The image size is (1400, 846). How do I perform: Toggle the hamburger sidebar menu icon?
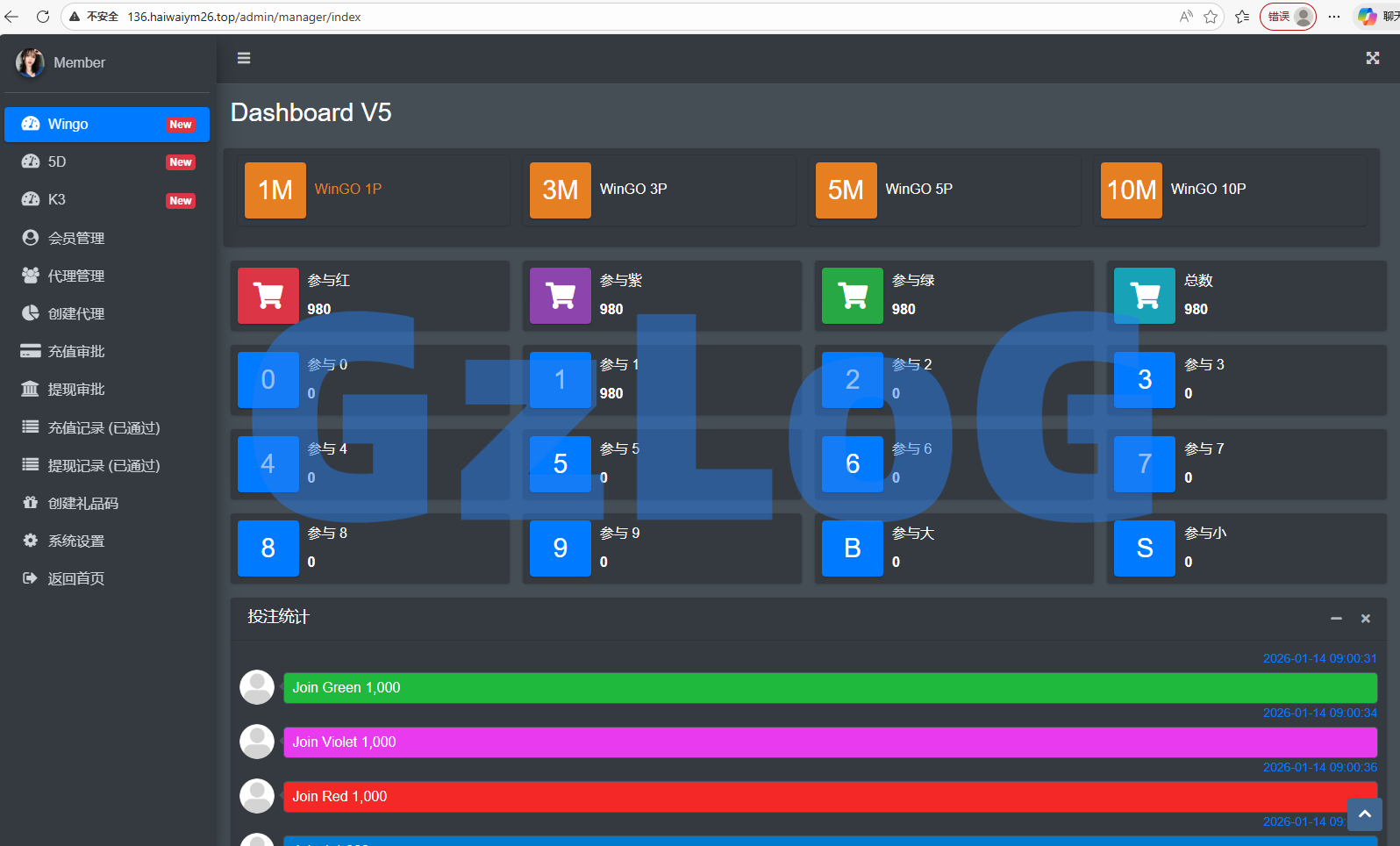pos(244,58)
